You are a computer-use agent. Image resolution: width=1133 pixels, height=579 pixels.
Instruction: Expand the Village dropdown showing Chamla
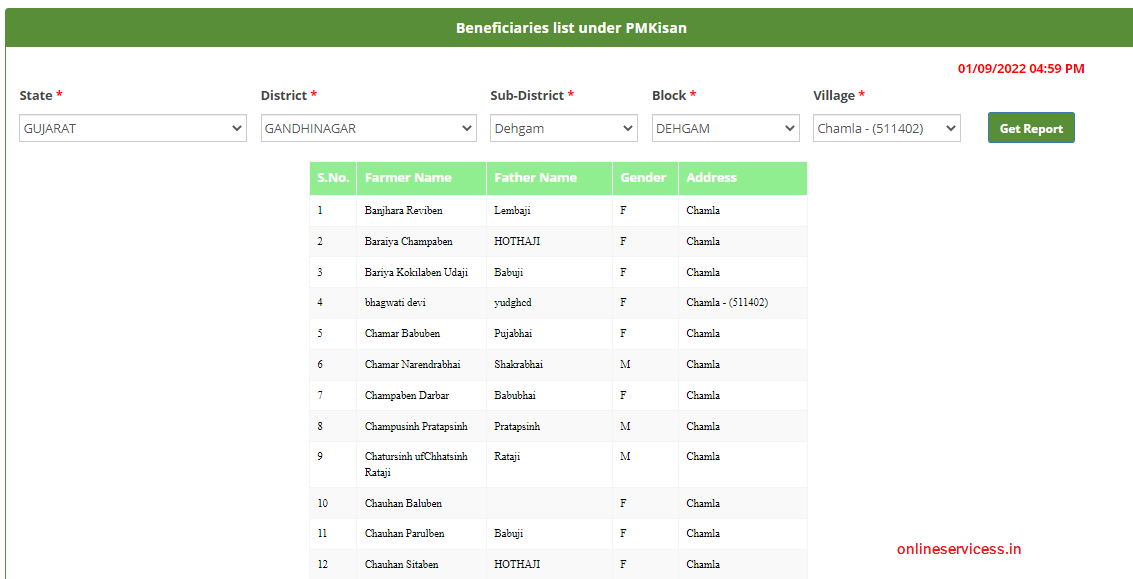click(x=886, y=127)
